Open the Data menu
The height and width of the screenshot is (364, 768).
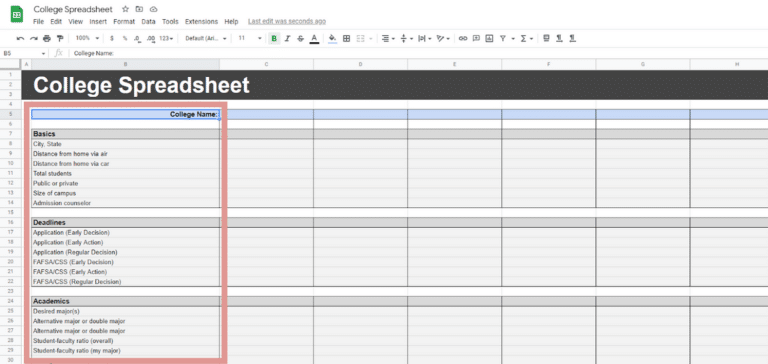[x=148, y=22]
